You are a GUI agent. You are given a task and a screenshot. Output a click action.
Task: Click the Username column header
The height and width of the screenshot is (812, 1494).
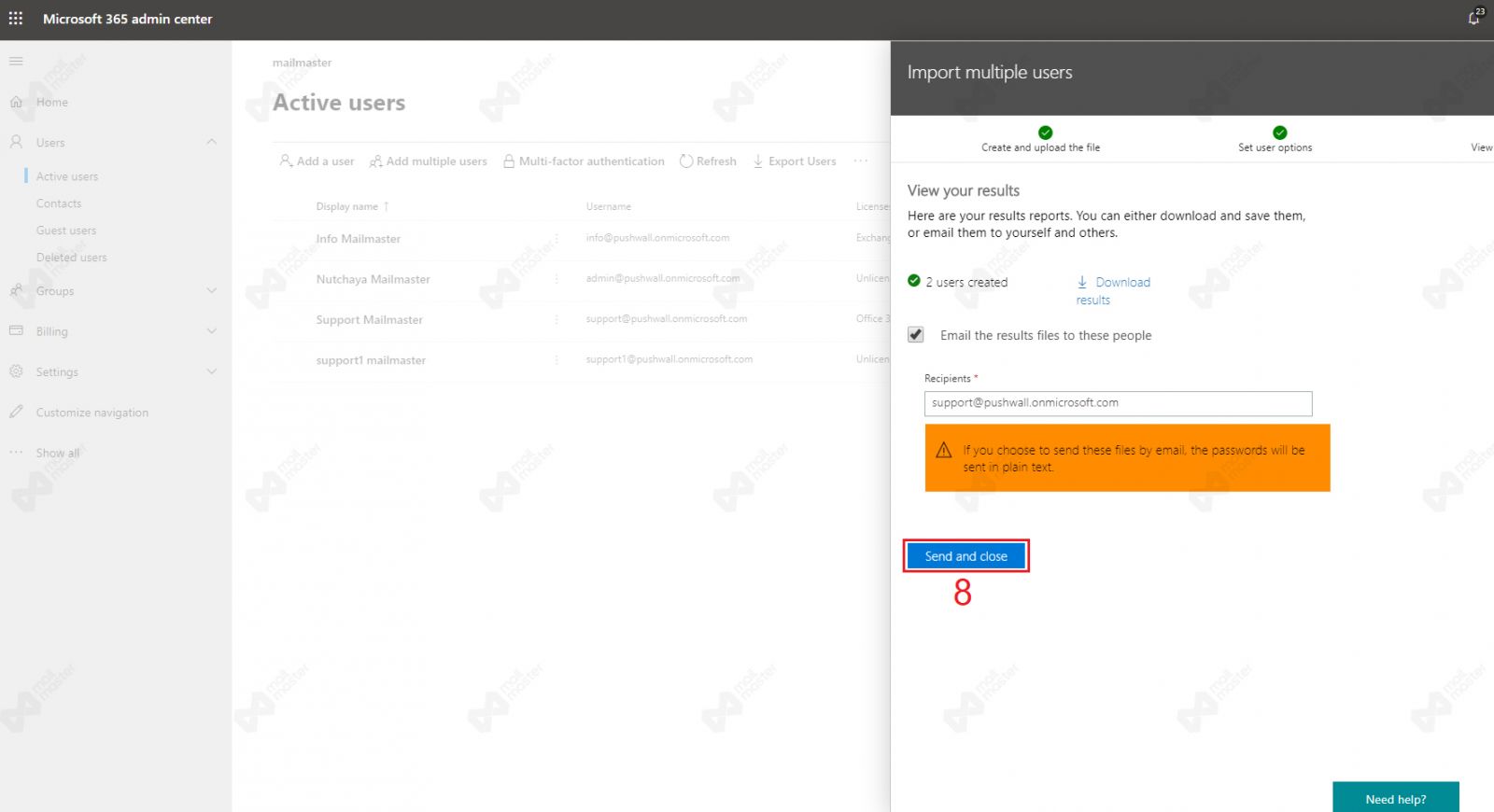(609, 206)
